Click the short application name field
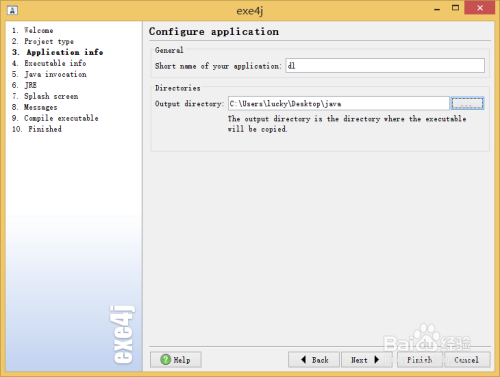 (385, 66)
